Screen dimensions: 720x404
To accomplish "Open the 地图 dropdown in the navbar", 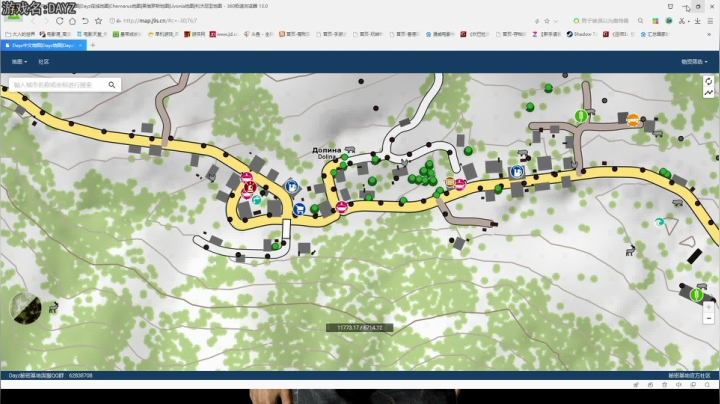I will [x=19, y=62].
